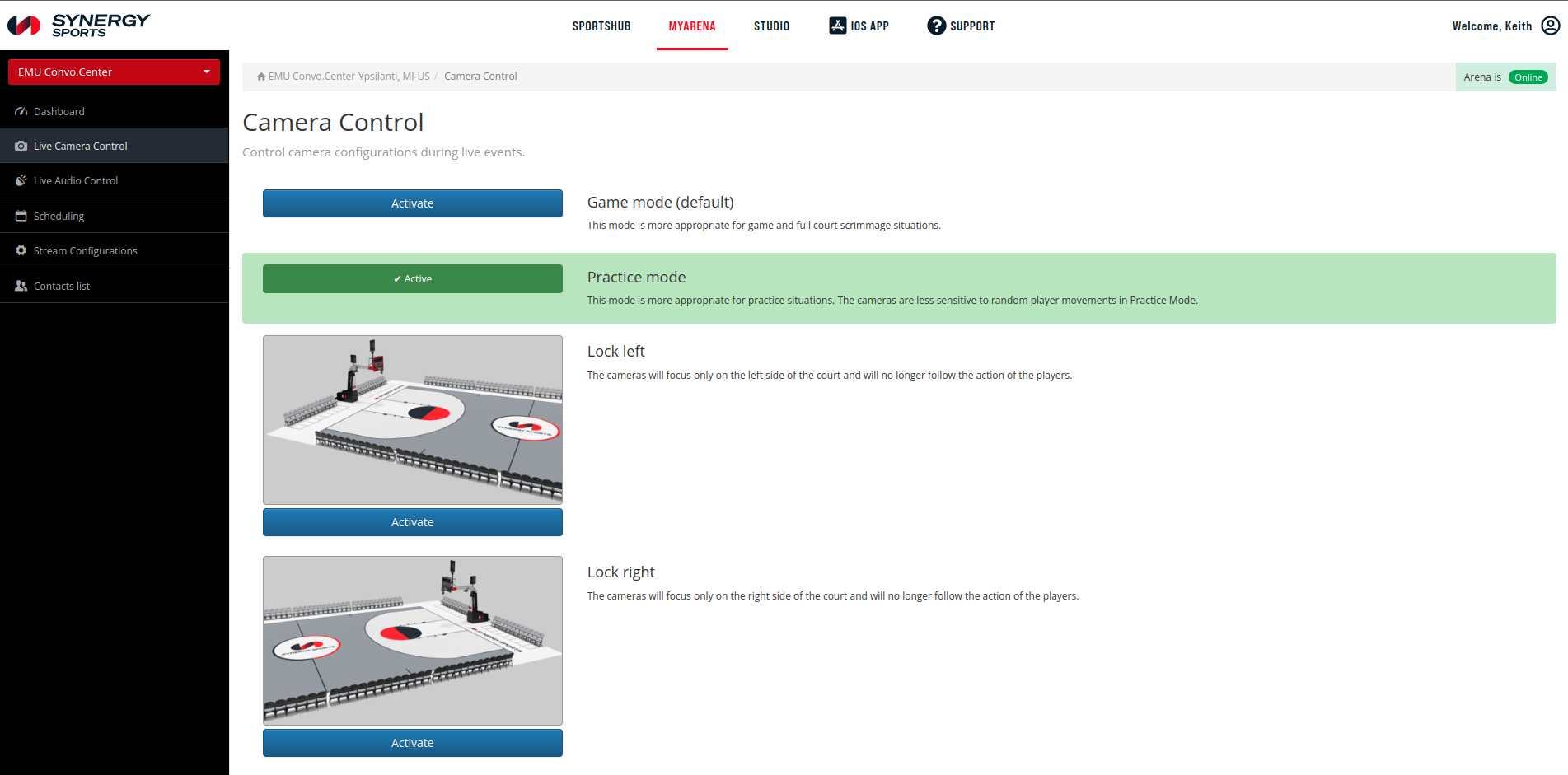Activate Lock left camera mode
The height and width of the screenshot is (775, 1568).
(x=413, y=522)
